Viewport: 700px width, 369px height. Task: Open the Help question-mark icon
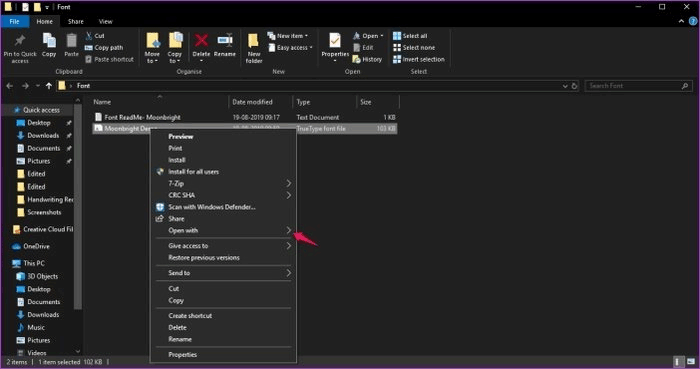coord(693,21)
